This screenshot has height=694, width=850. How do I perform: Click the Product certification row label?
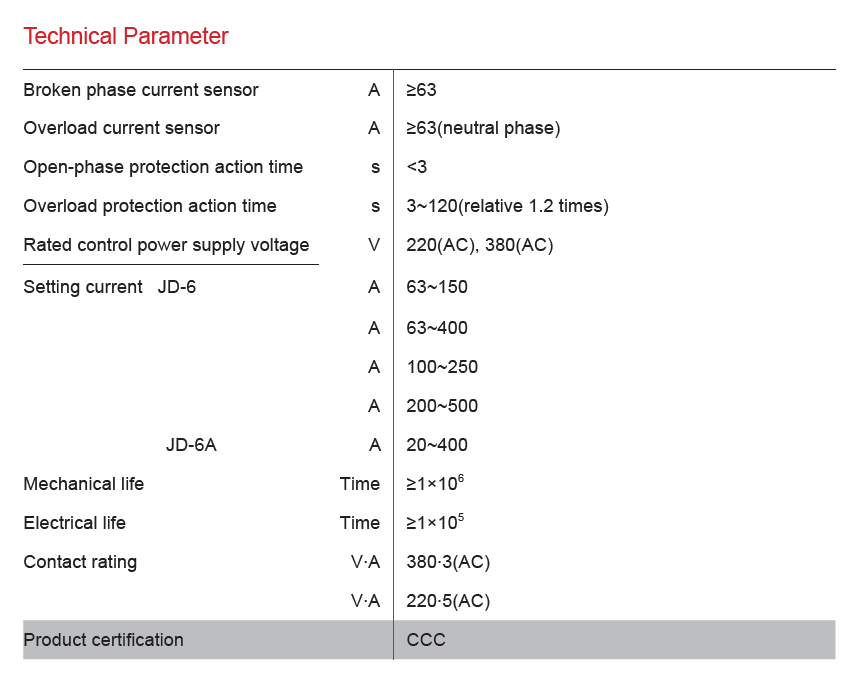pyautogui.click(x=104, y=640)
